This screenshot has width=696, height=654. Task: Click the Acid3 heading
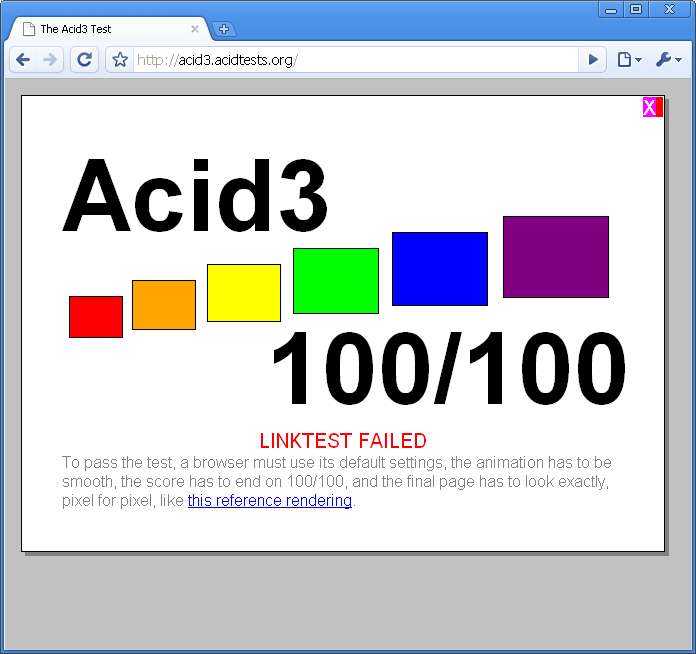coord(195,195)
